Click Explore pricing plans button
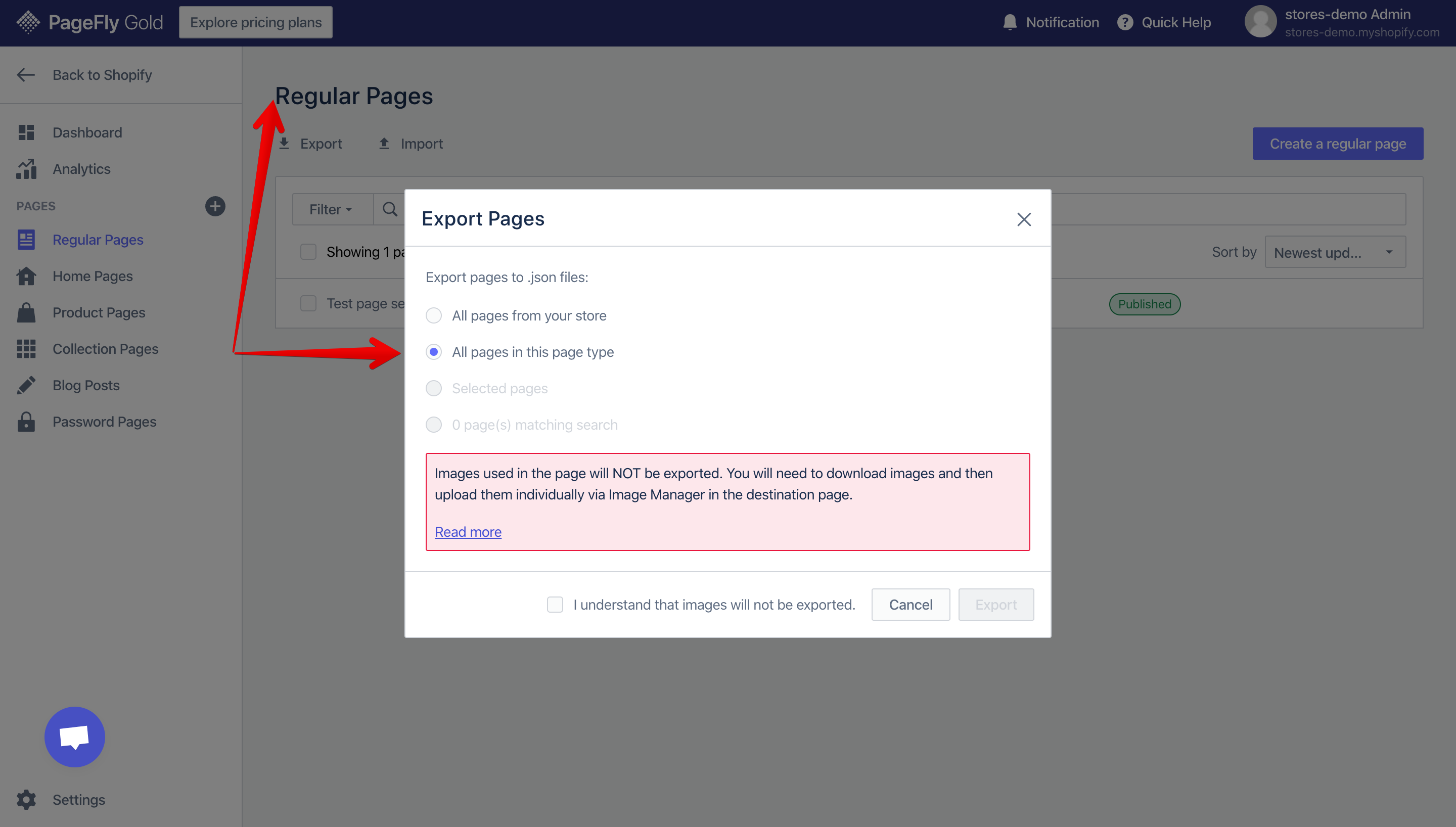Viewport: 1456px width, 827px height. point(255,22)
